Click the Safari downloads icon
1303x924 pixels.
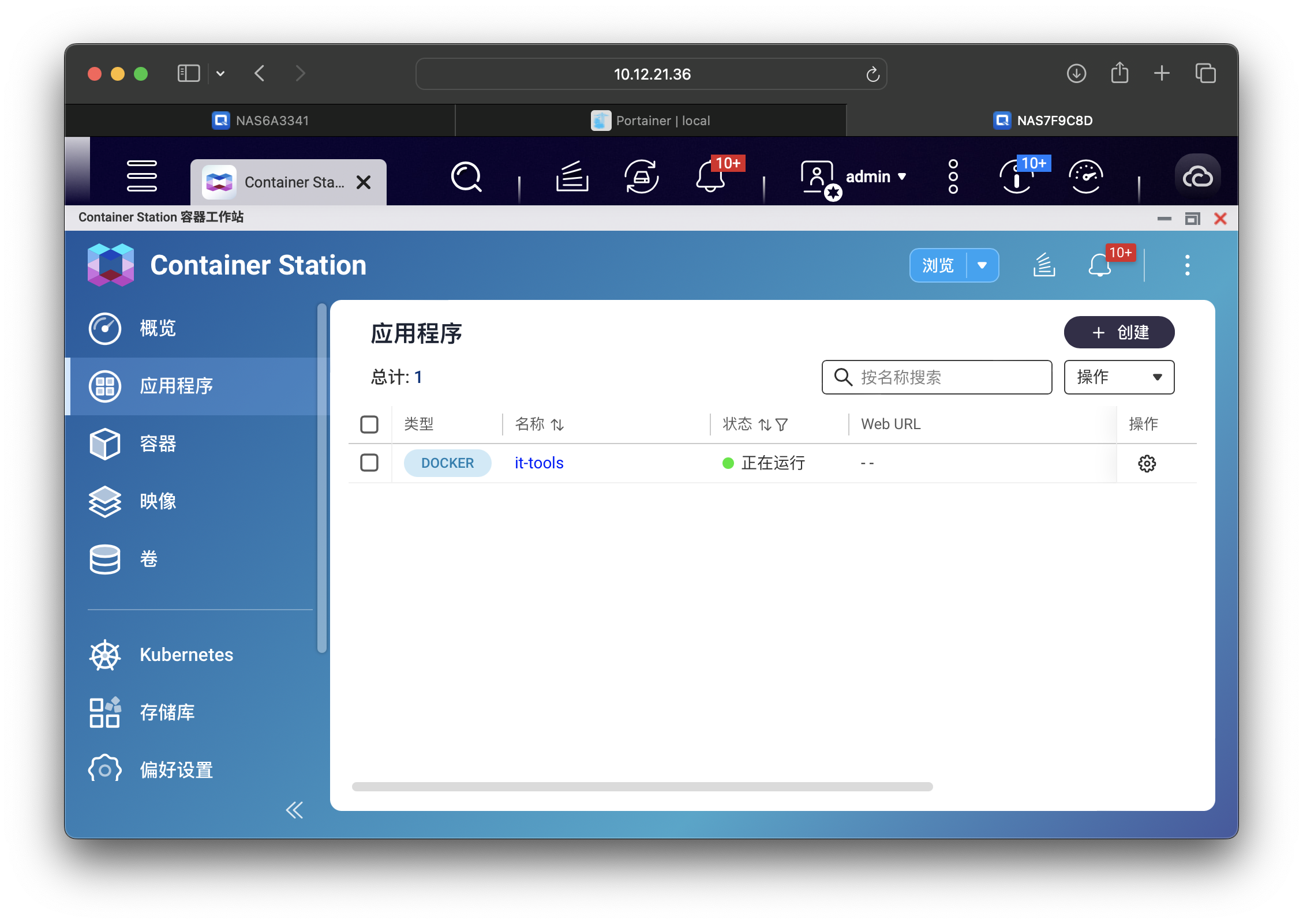(x=1076, y=73)
